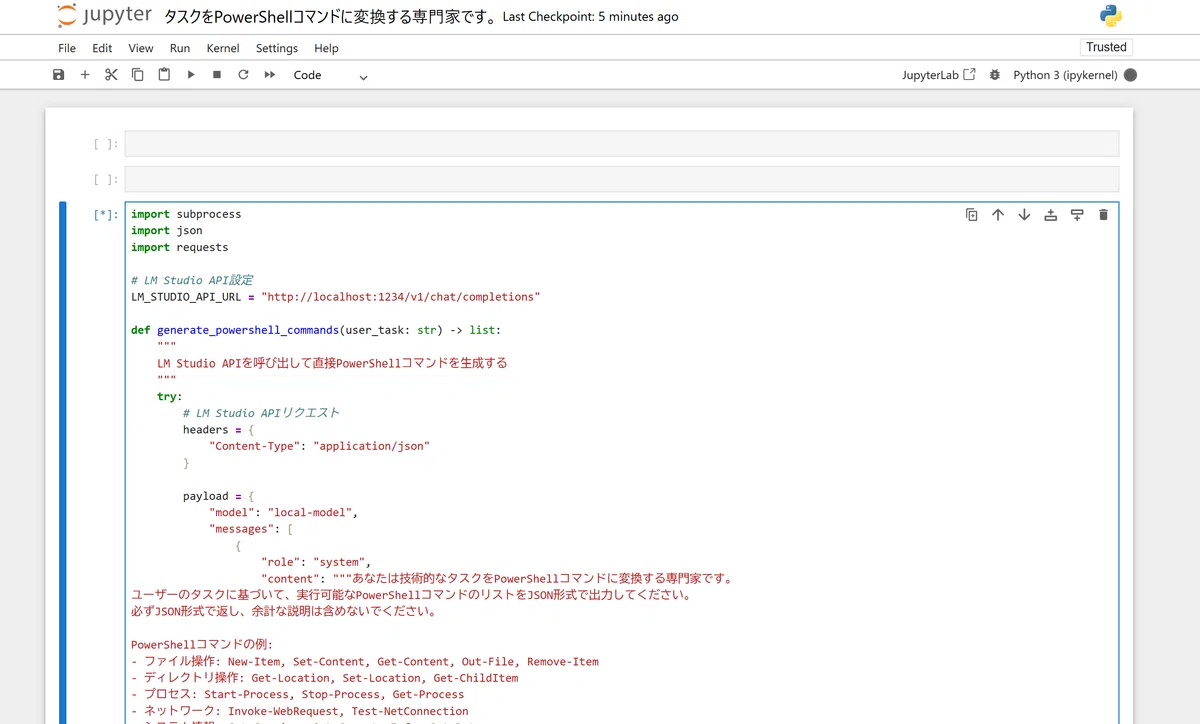
Task: Interrupt the kernel with the stop icon
Action: 217,75
